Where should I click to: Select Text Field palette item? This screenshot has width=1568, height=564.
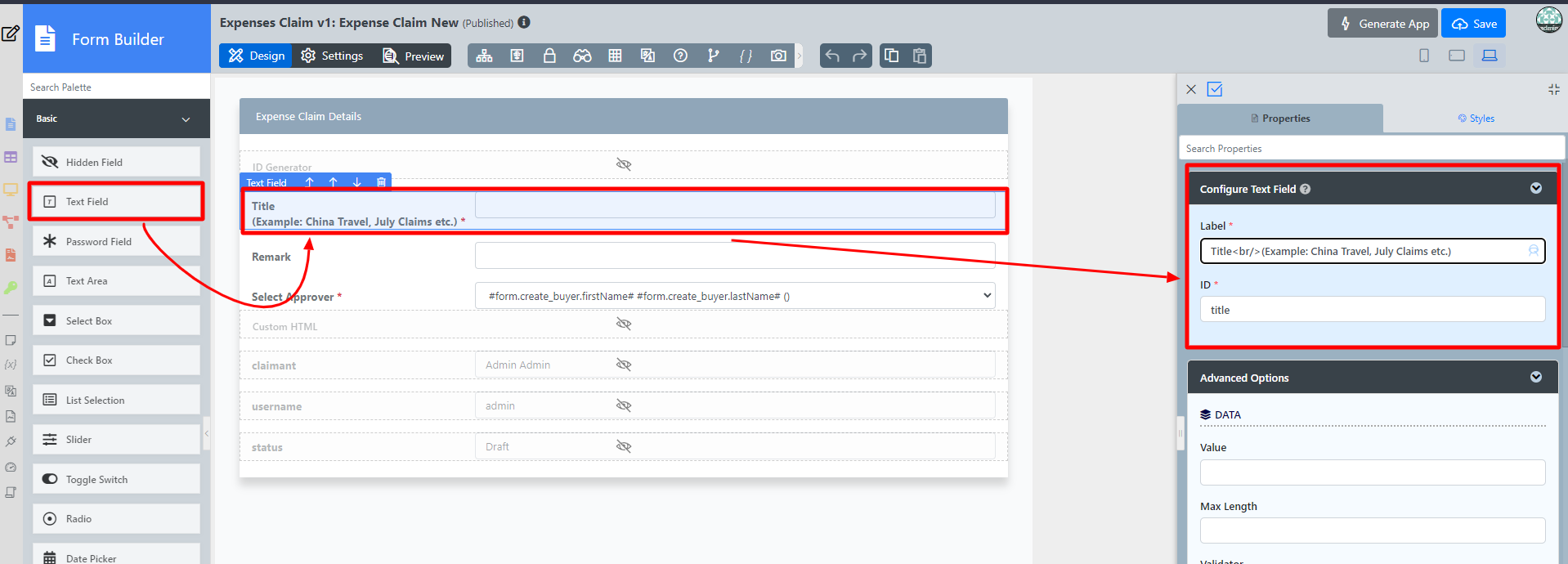click(x=116, y=201)
